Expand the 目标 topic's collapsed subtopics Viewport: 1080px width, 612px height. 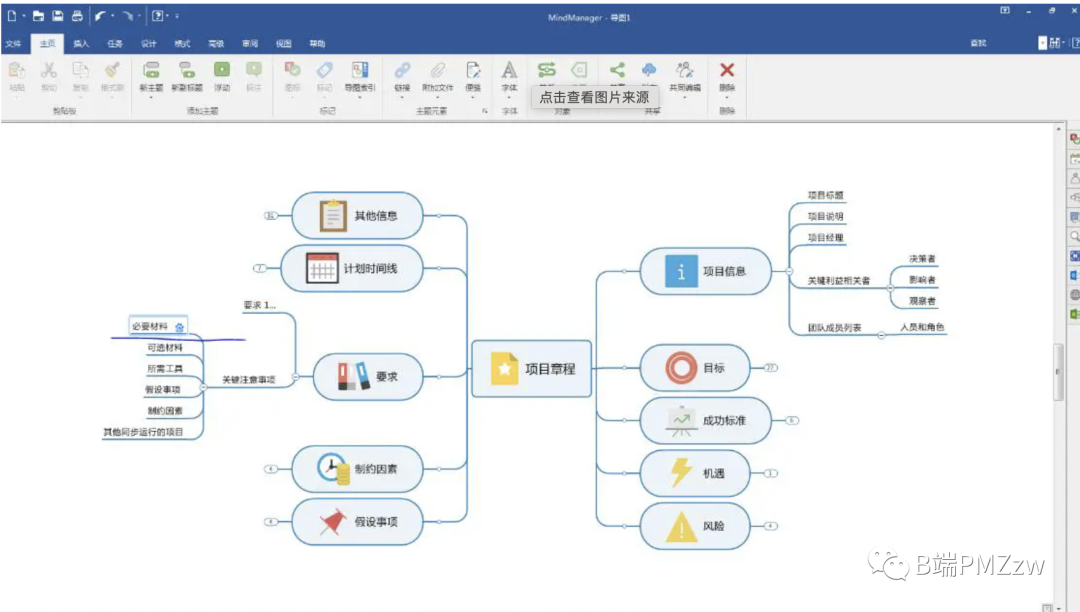click(x=770, y=368)
